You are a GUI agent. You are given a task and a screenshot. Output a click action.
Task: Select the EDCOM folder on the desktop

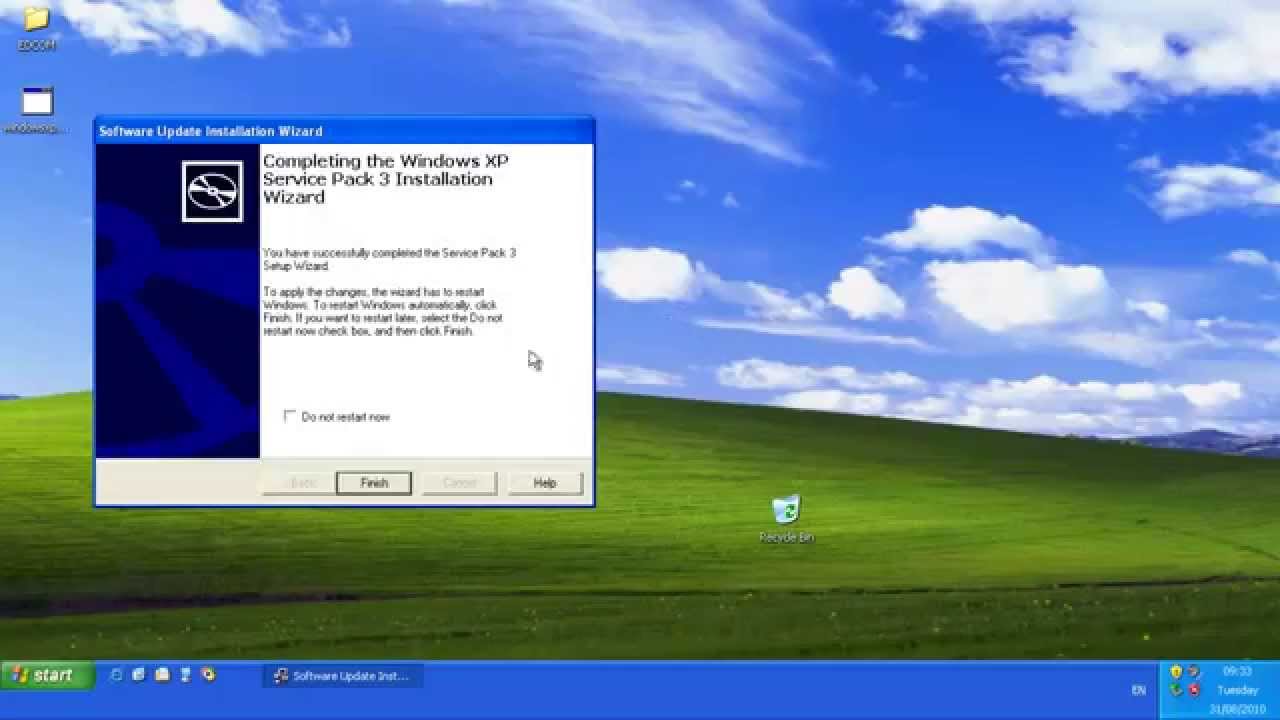(37, 29)
